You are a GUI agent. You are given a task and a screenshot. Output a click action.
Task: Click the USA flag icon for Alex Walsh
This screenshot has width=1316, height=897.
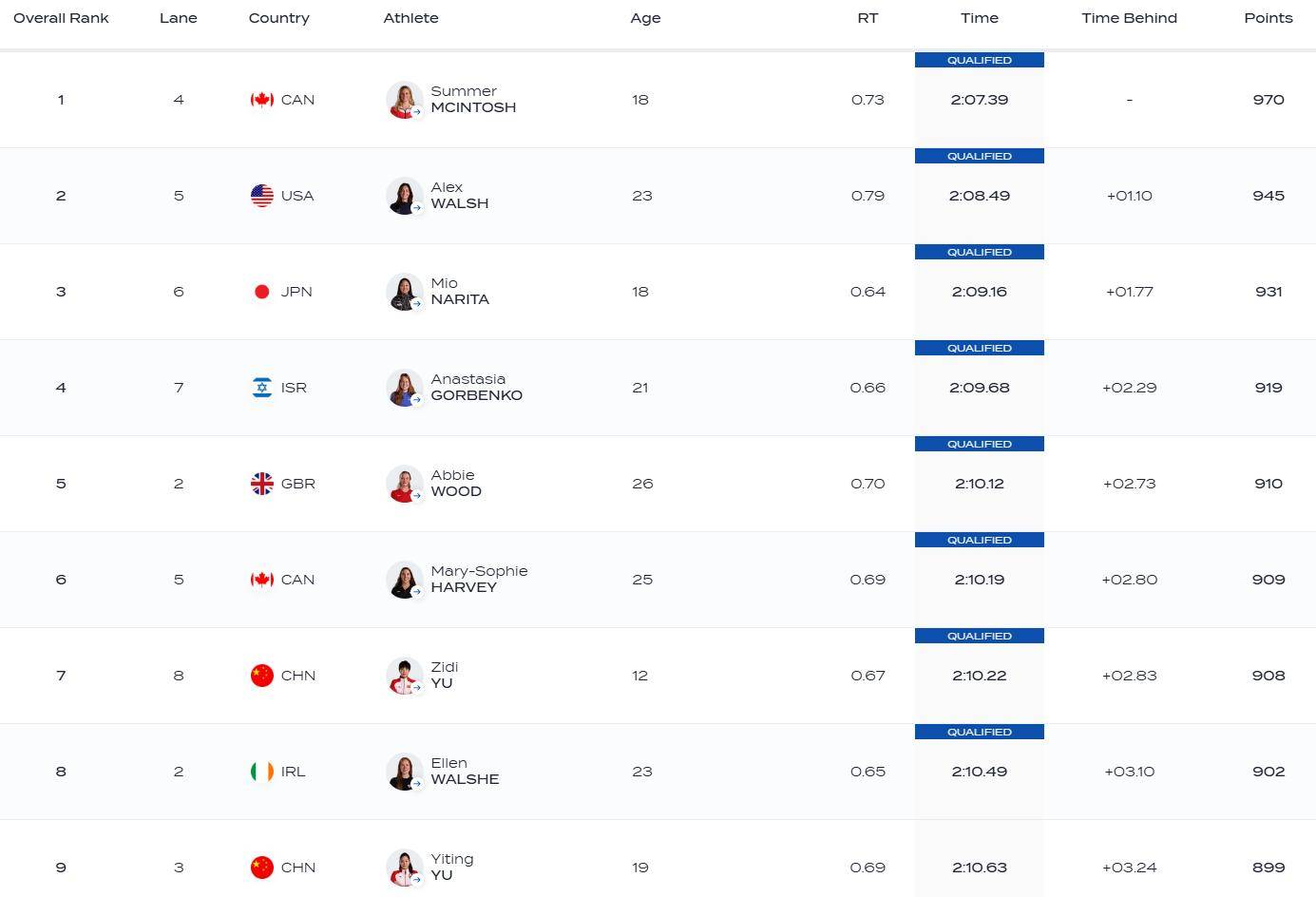[262, 196]
